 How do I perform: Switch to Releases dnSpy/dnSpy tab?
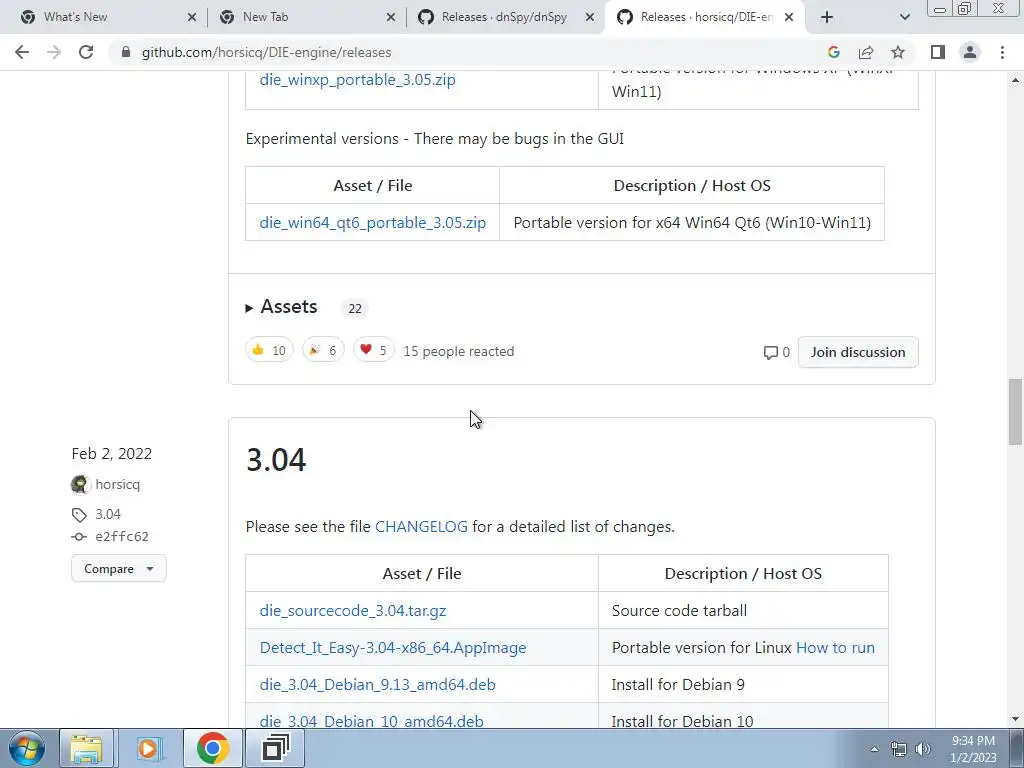point(504,17)
